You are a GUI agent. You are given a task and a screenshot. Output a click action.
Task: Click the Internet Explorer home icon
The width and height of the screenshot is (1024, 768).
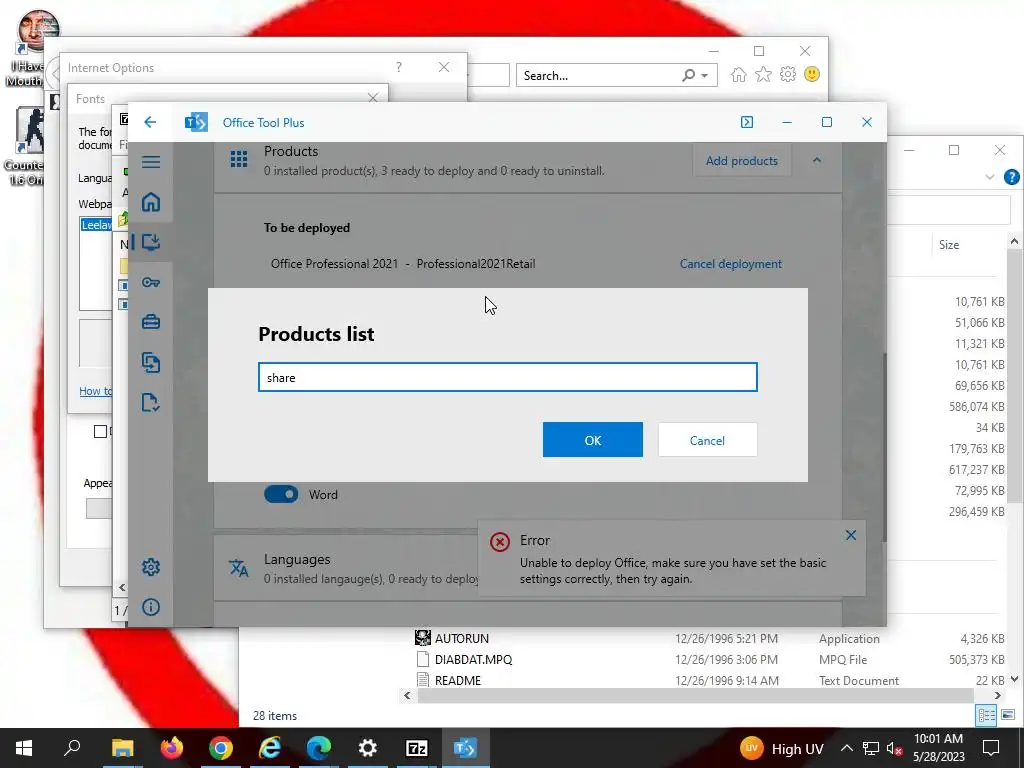click(x=739, y=74)
